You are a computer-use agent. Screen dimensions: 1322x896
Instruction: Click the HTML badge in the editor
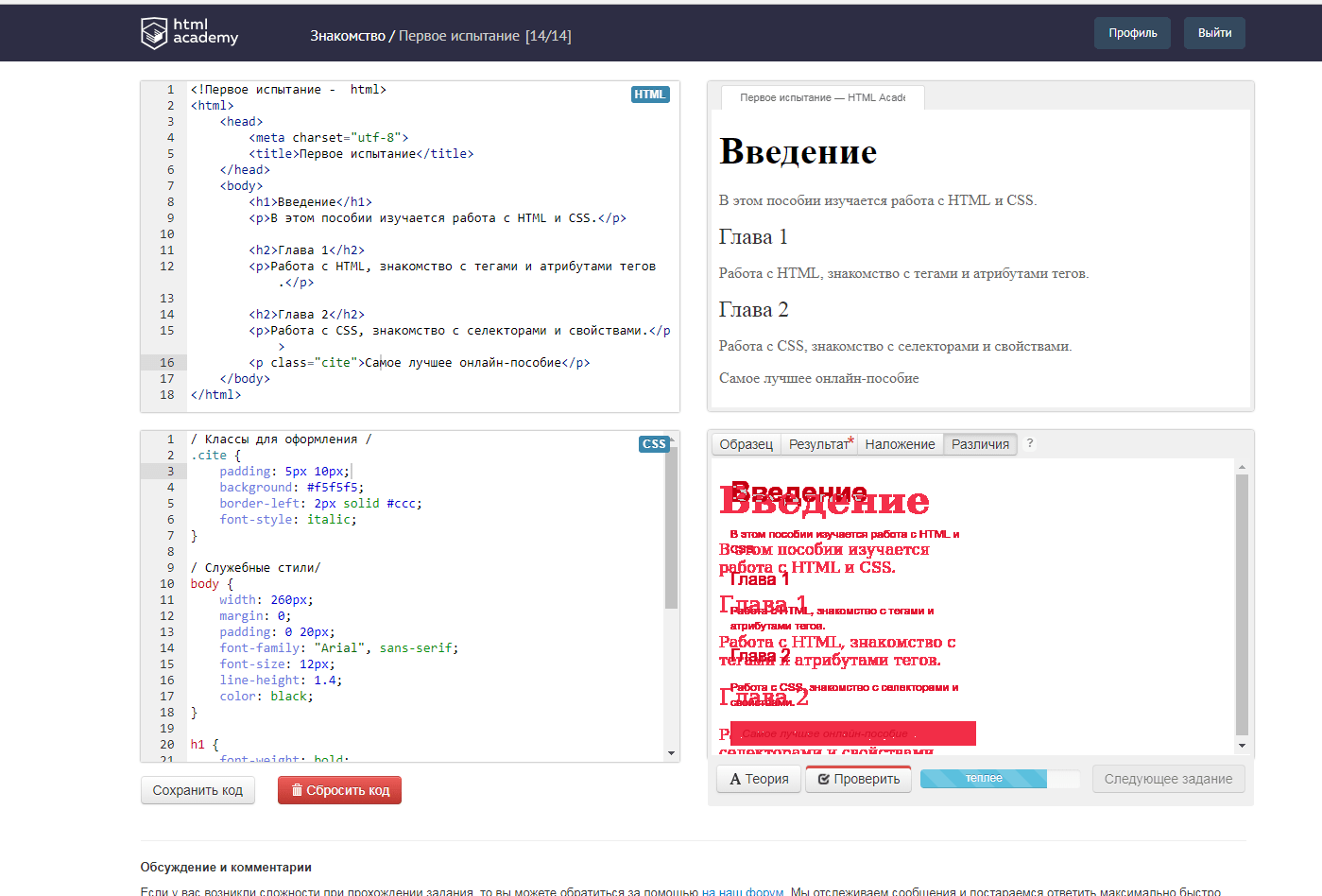(650, 95)
